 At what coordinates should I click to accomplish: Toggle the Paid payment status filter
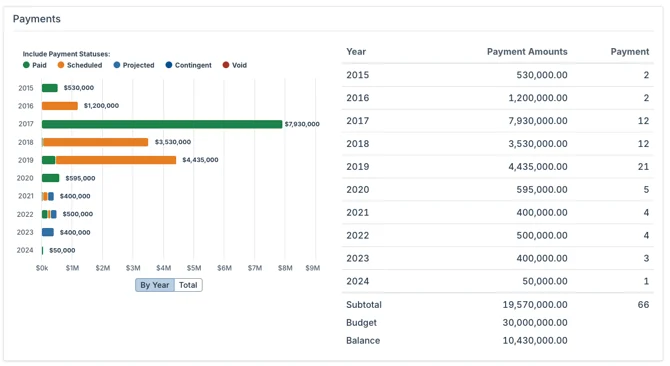click(35, 65)
